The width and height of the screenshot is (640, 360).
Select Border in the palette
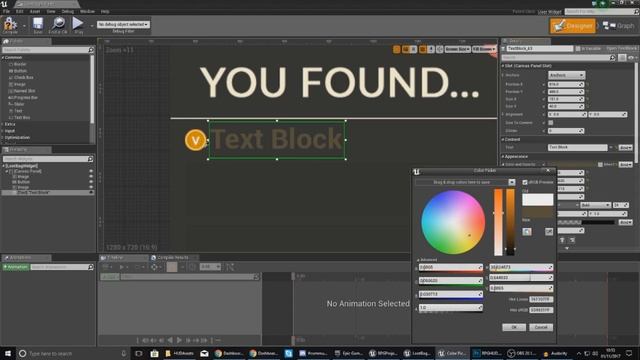[x=20, y=64]
